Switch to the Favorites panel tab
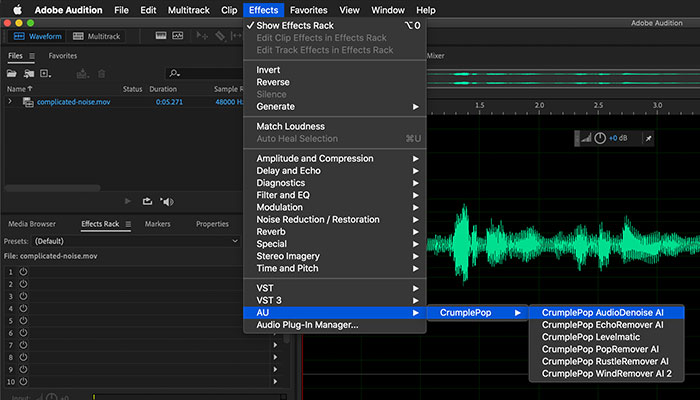The width and height of the screenshot is (700, 400). 62,56
